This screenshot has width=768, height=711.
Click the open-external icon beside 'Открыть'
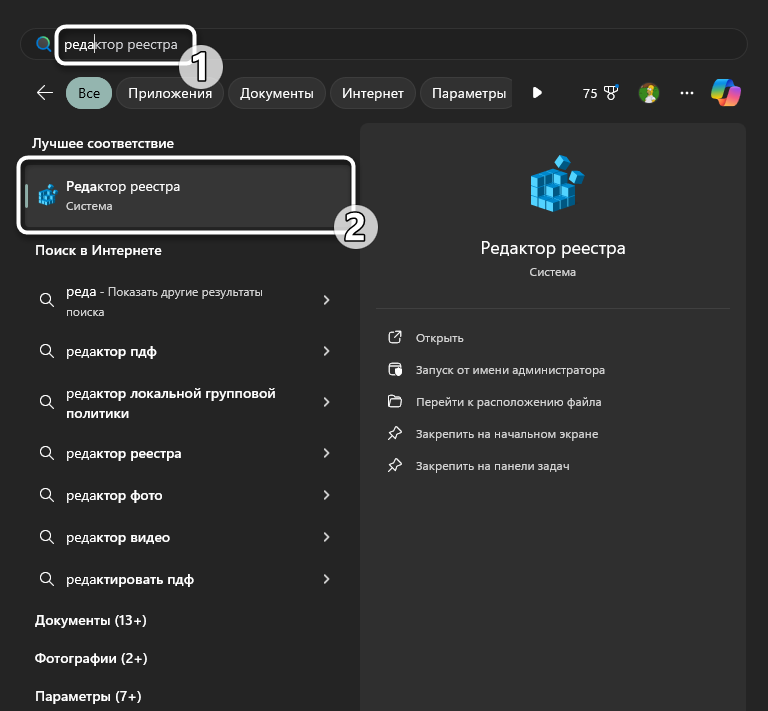tap(395, 337)
